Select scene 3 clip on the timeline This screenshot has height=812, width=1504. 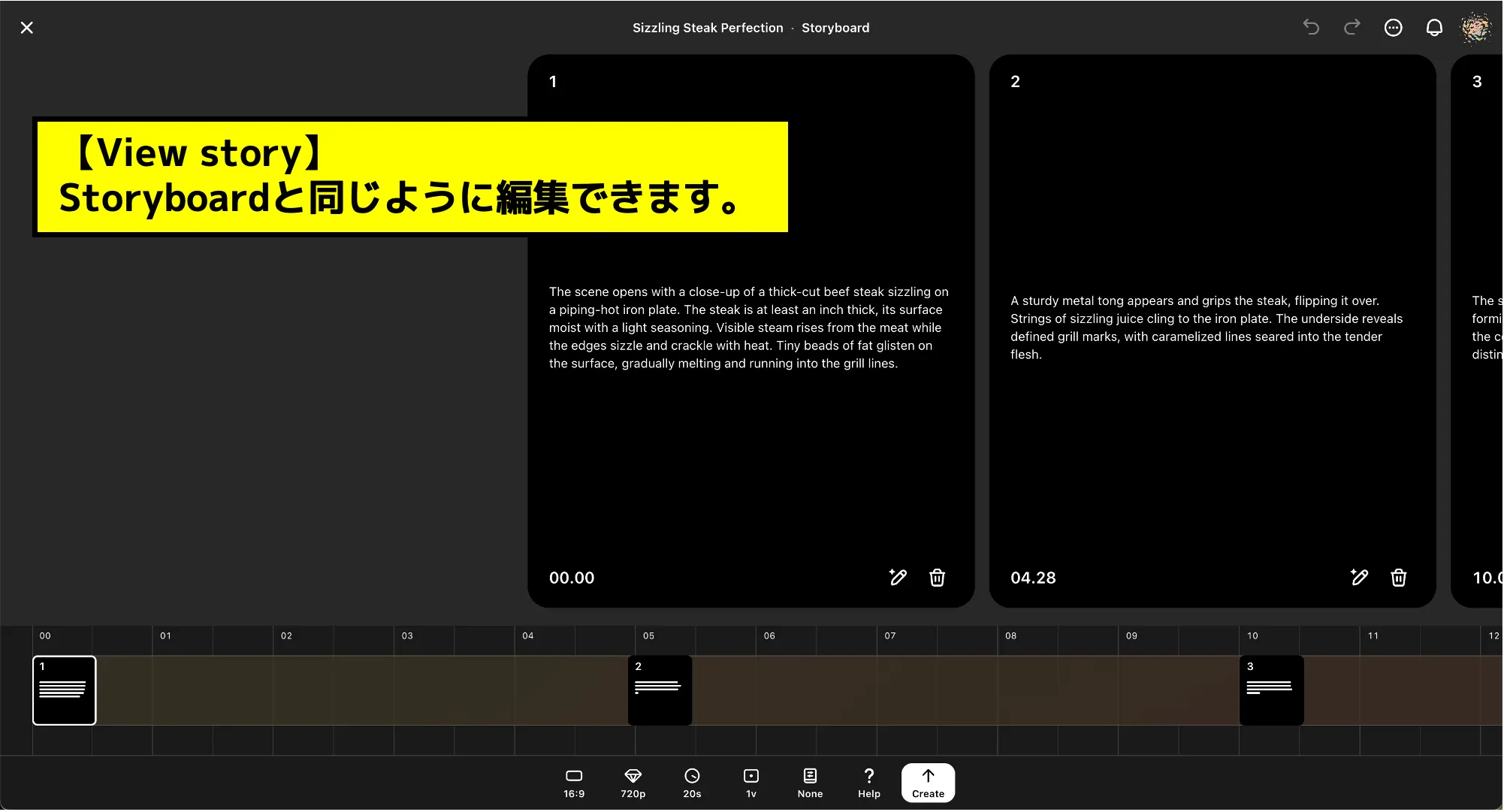(x=1271, y=690)
